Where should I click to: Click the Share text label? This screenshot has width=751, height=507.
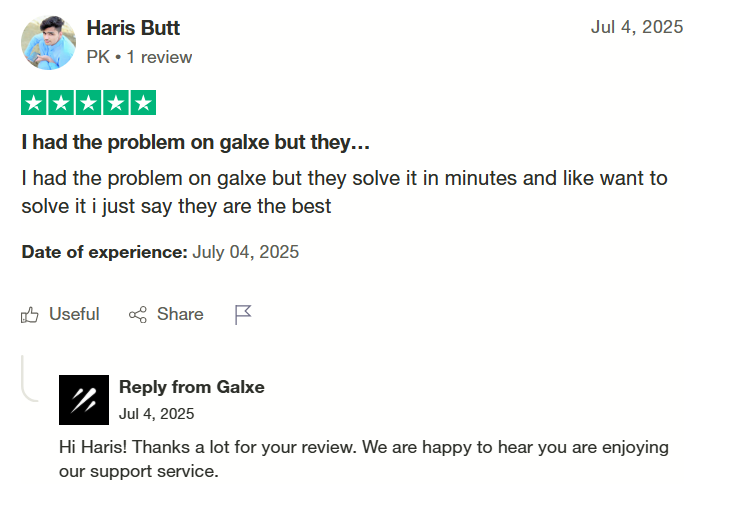(180, 314)
